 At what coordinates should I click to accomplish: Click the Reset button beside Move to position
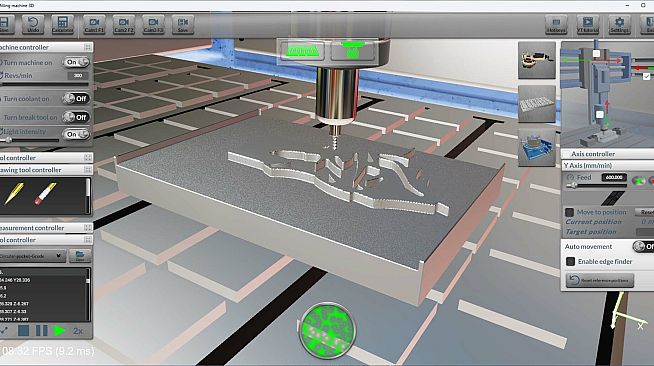coord(645,212)
